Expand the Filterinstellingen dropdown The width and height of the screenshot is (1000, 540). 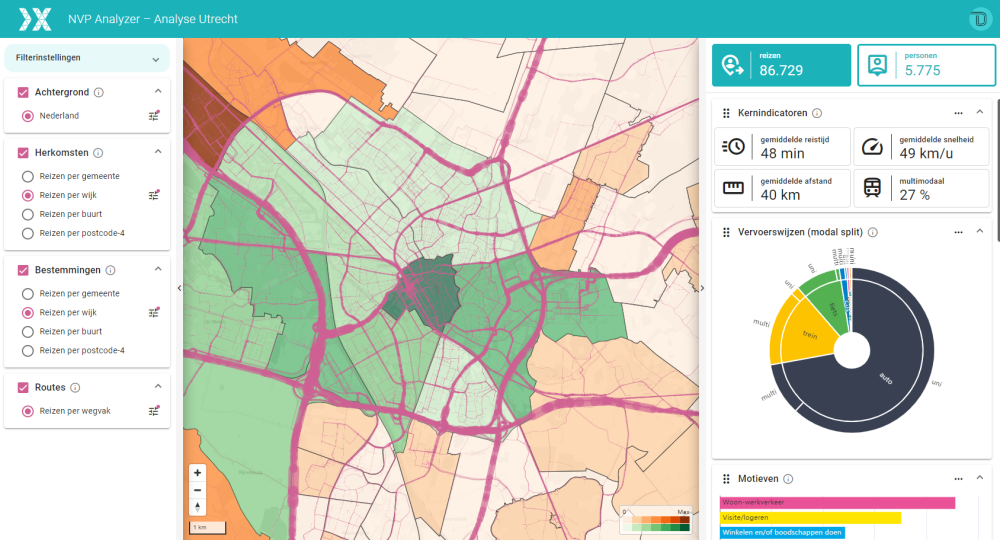point(155,59)
